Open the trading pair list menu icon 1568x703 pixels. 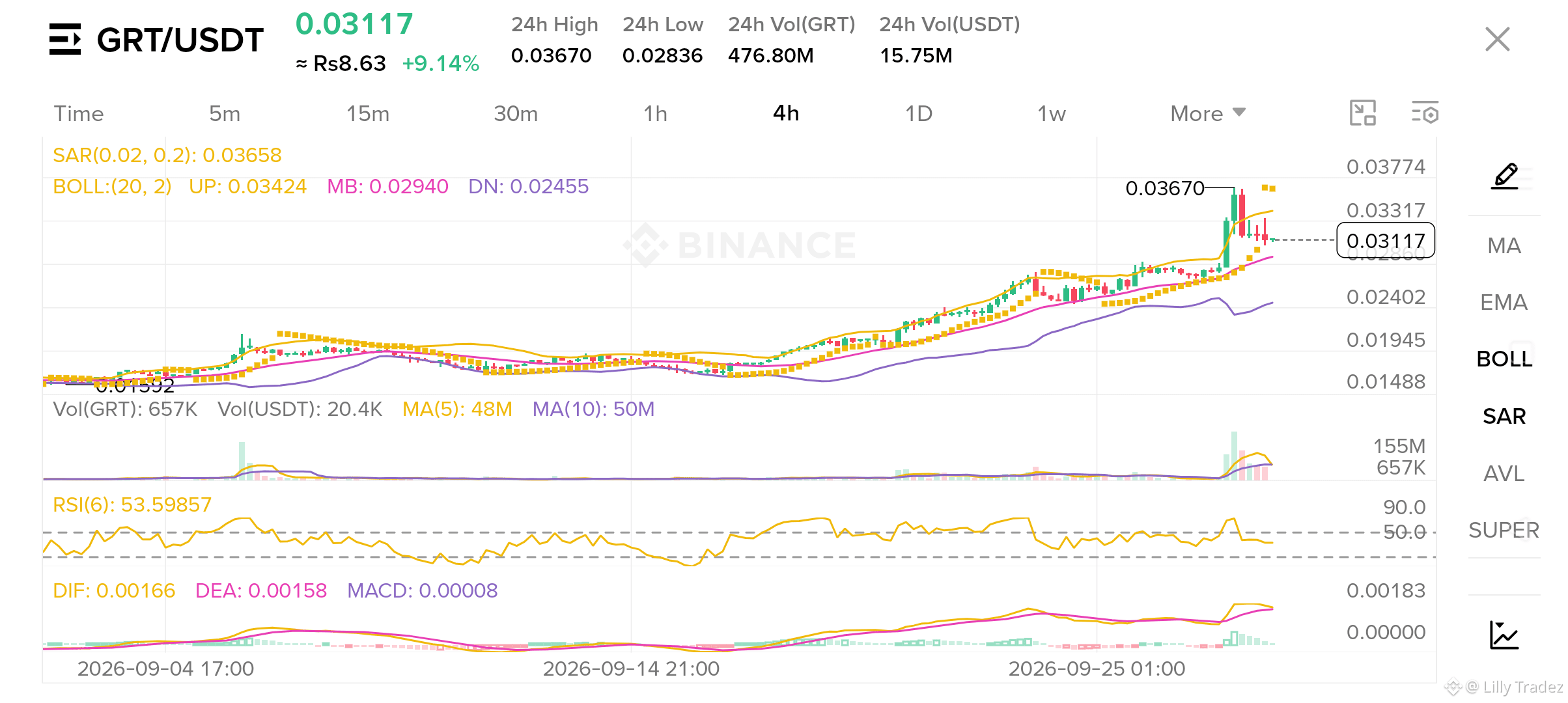(65, 39)
